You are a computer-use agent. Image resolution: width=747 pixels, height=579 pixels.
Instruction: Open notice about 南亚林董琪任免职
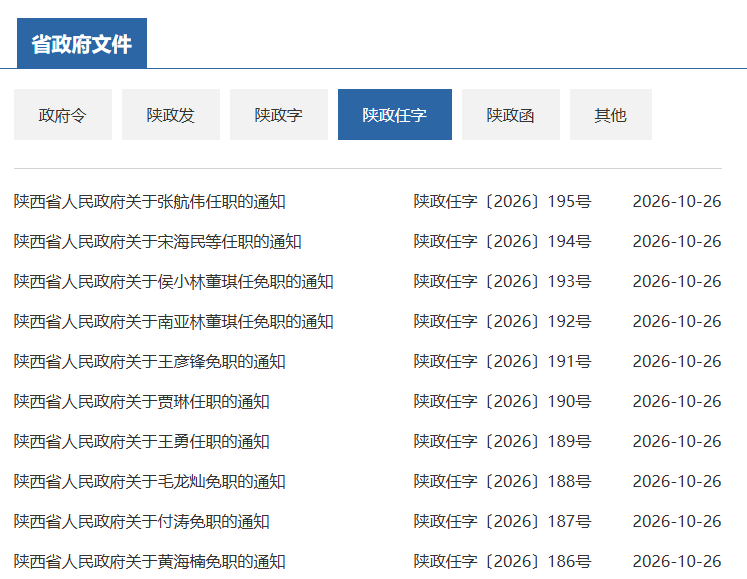point(173,322)
